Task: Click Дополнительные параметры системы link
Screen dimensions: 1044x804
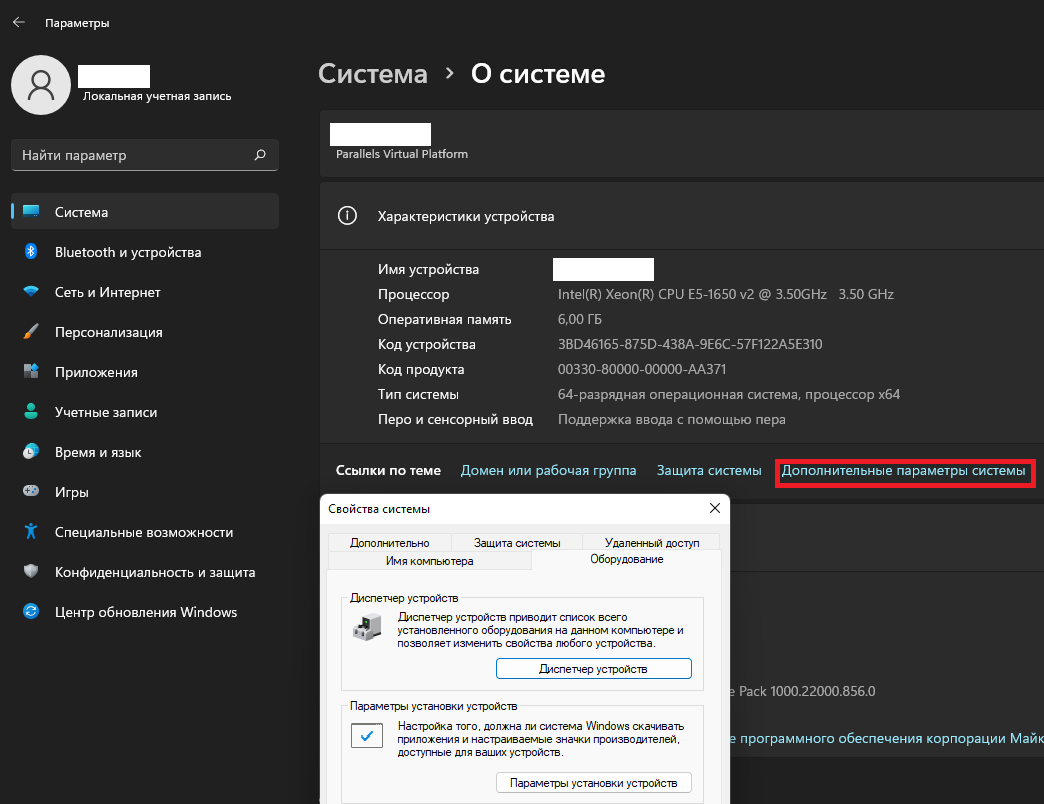Action: tap(903, 470)
